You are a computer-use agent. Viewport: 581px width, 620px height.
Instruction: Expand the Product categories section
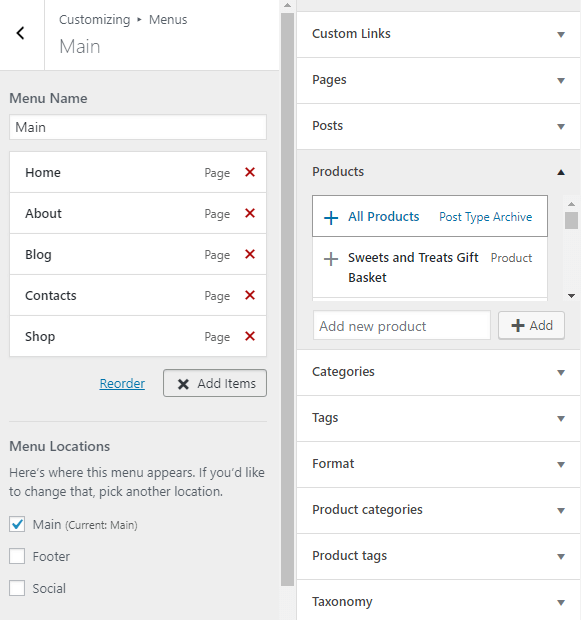[438, 510]
